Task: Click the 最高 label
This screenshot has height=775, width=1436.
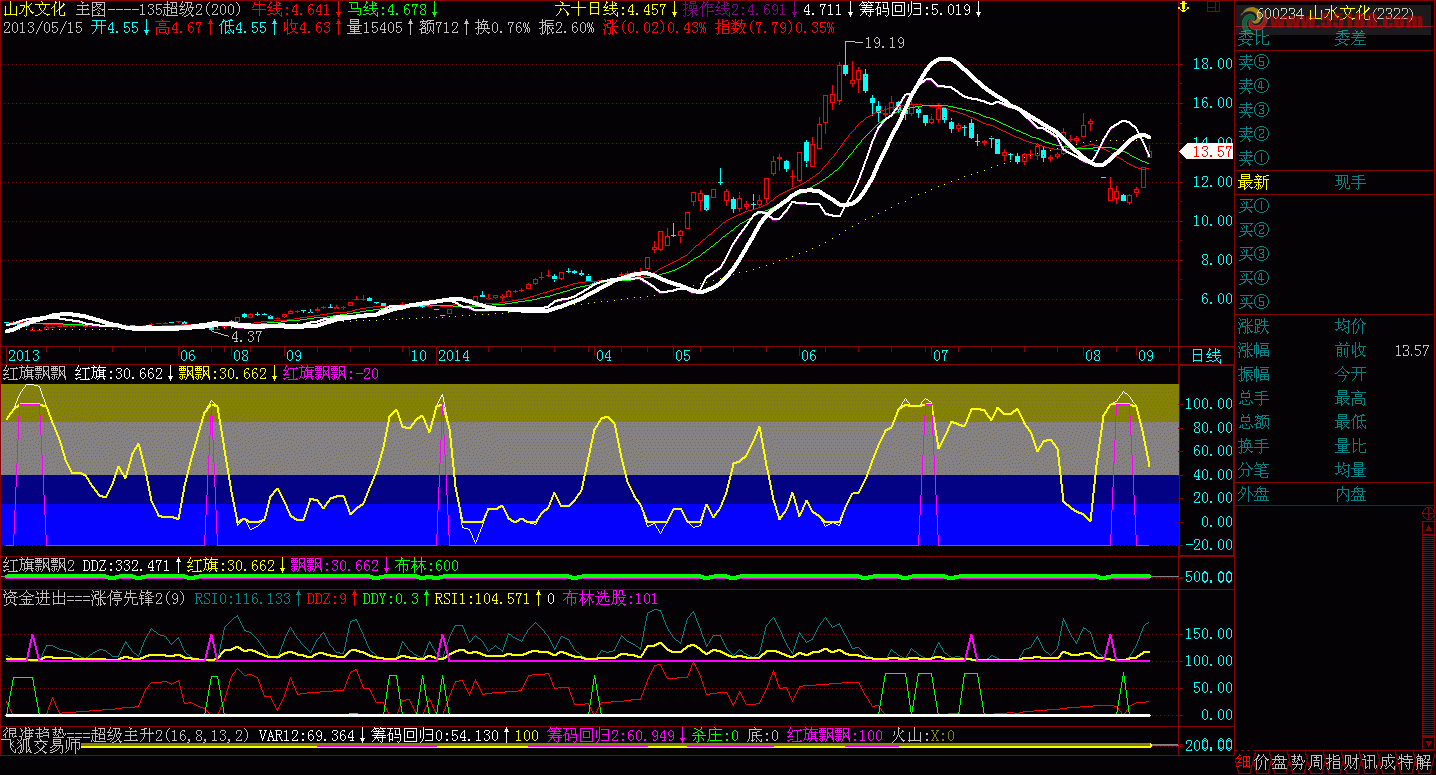Action: tap(1350, 398)
